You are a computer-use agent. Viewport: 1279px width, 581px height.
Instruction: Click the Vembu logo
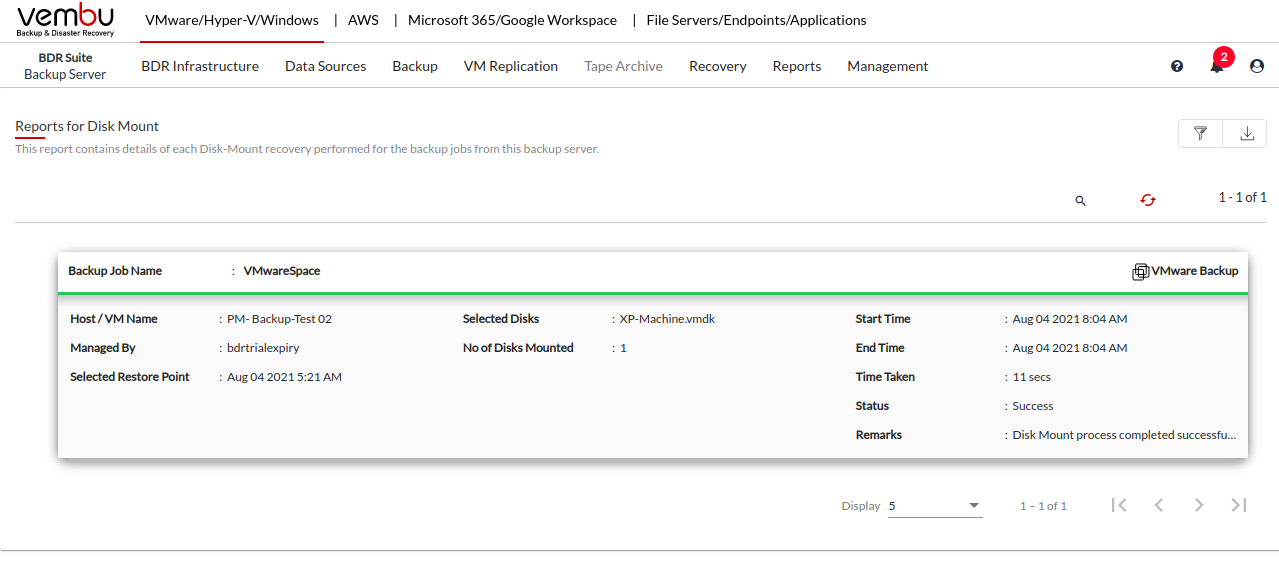coord(66,20)
